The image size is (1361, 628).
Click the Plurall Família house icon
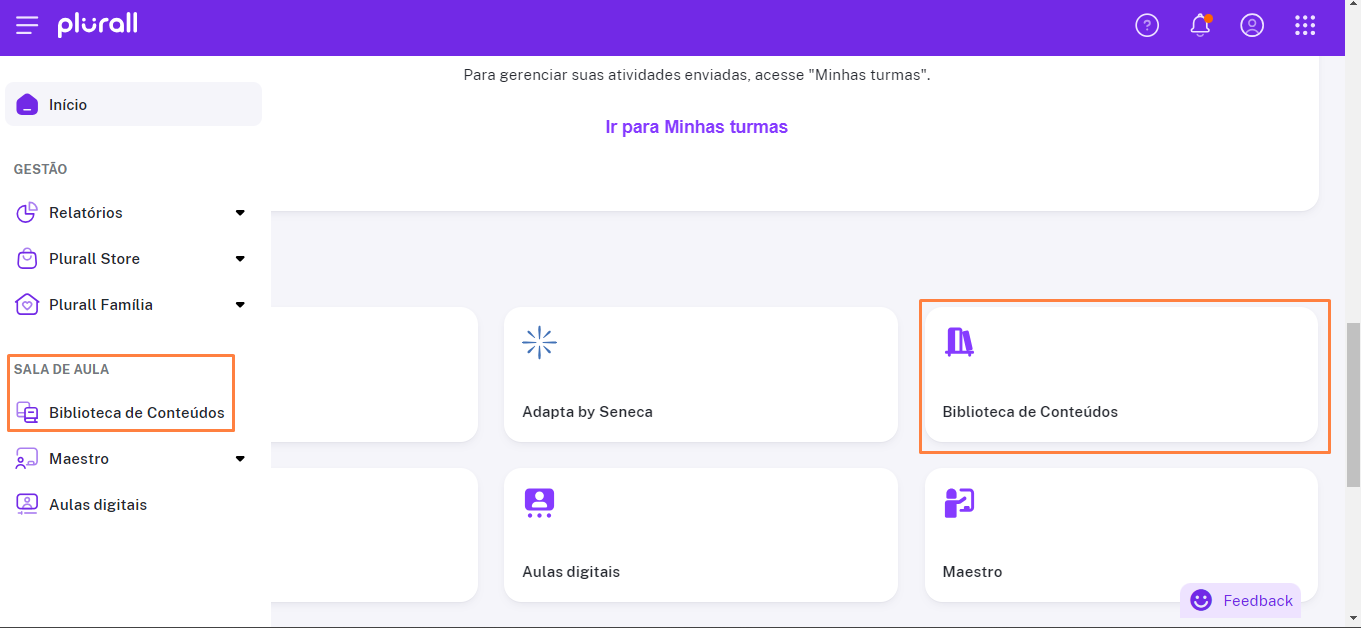pyautogui.click(x=28, y=305)
